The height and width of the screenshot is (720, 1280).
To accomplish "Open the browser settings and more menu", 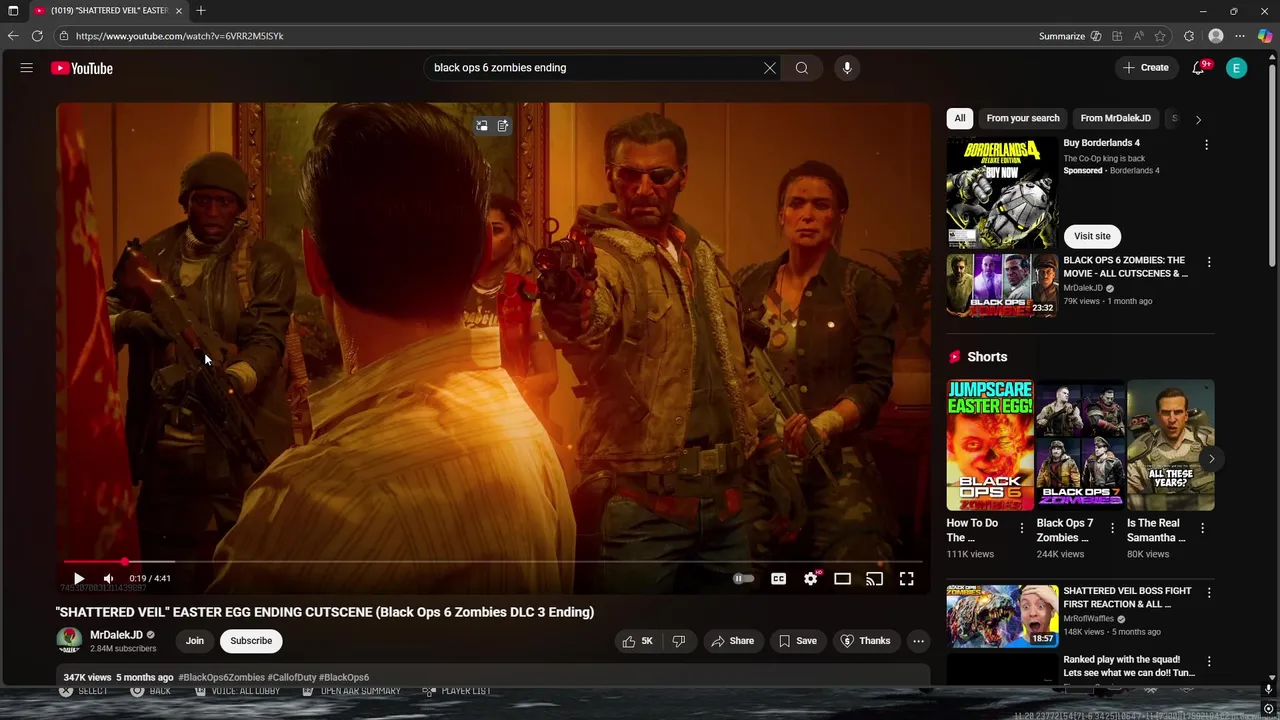I will (1240, 36).
